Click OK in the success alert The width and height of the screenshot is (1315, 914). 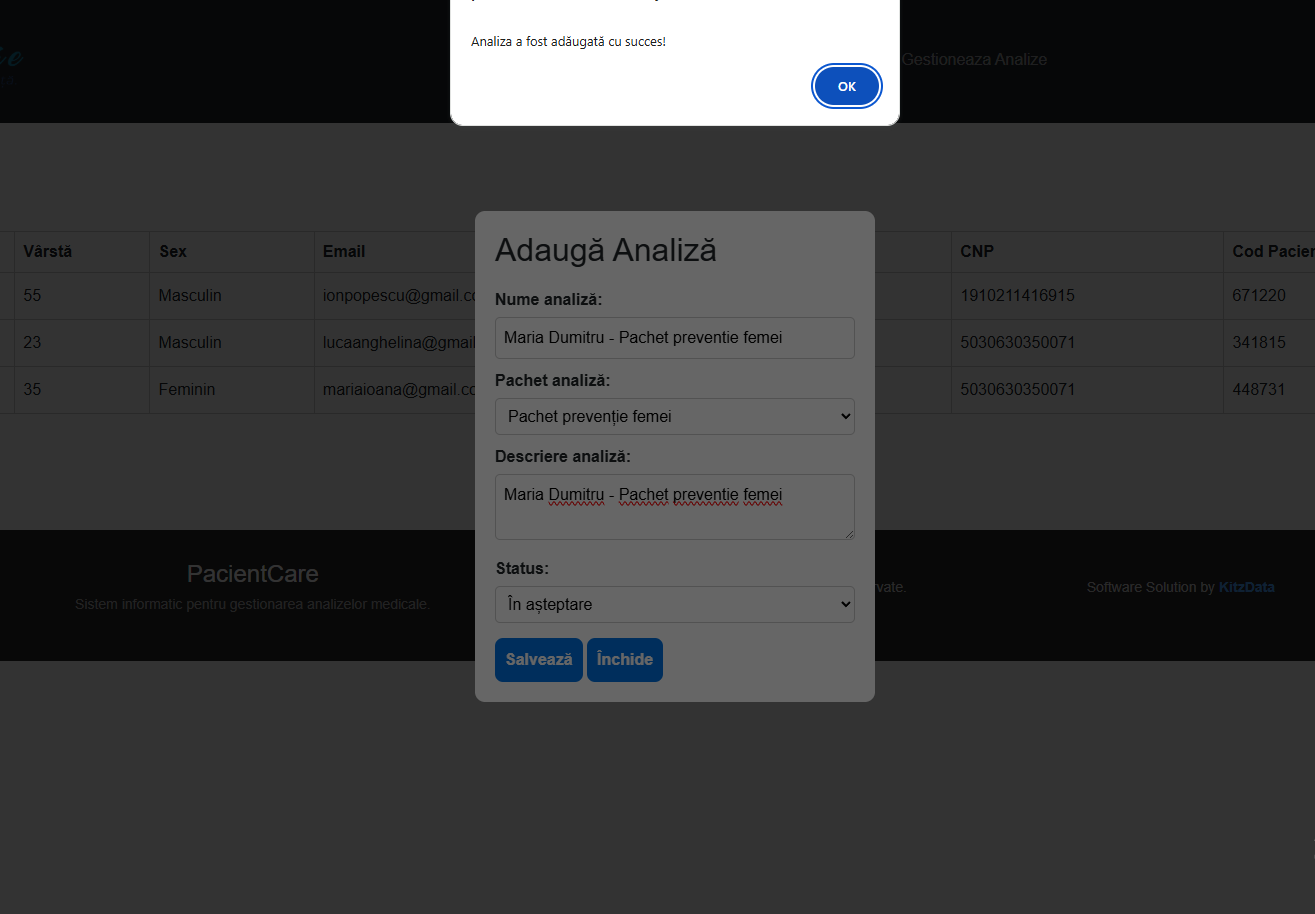tap(846, 87)
